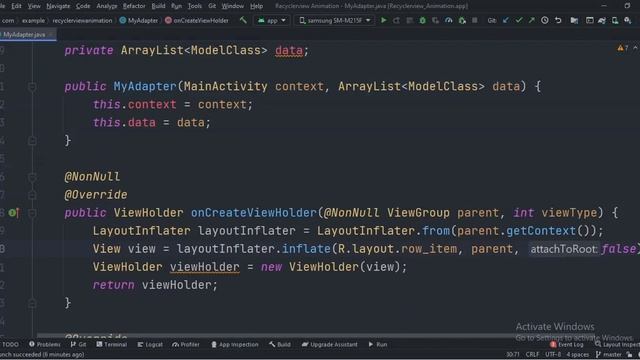Click the onCreateViewHolder method breadcrumb

(x=197, y=20)
